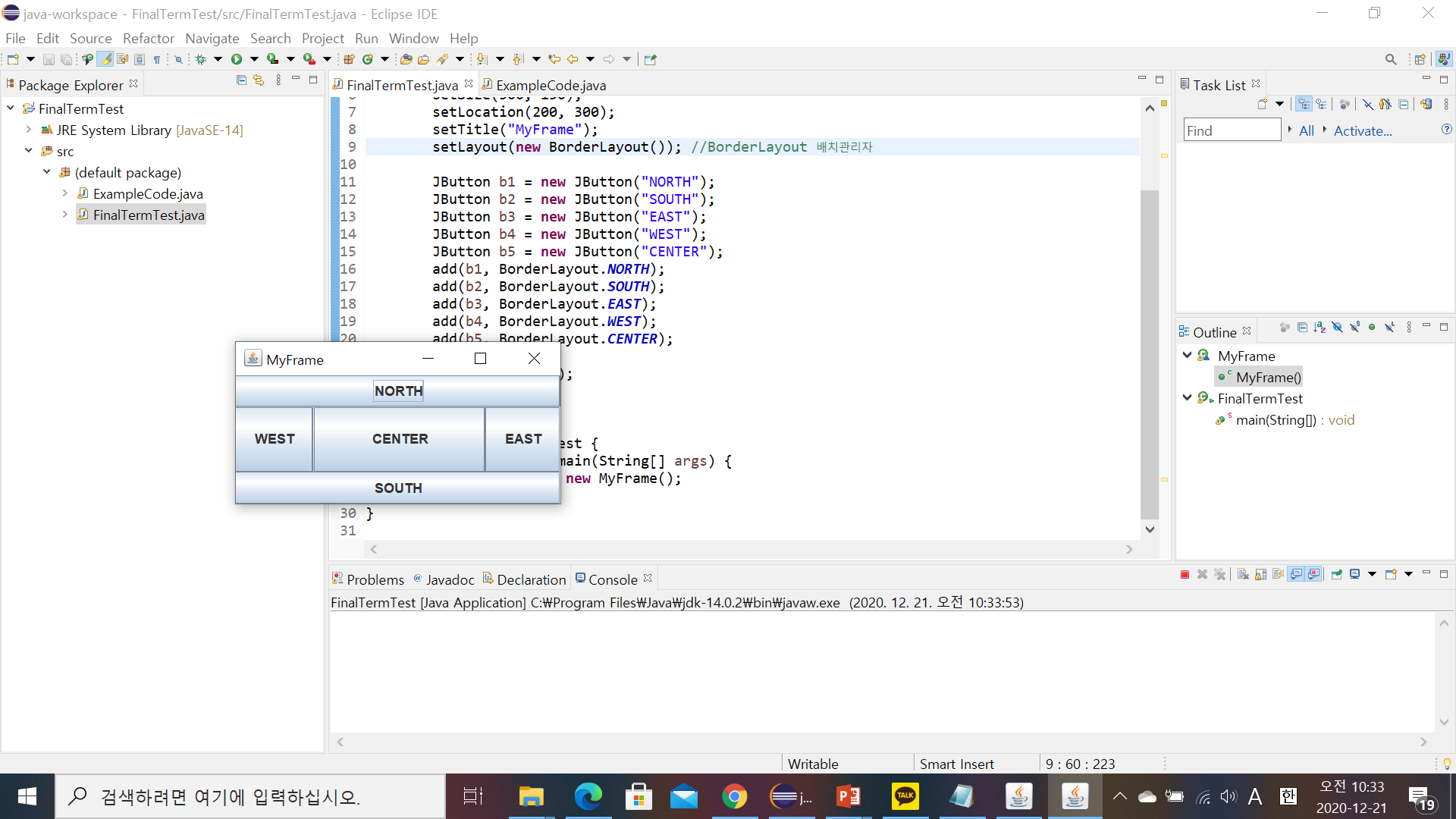Click the Find field in Task List
The height and width of the screenshot is (819, 1456).
(1231, 130)
